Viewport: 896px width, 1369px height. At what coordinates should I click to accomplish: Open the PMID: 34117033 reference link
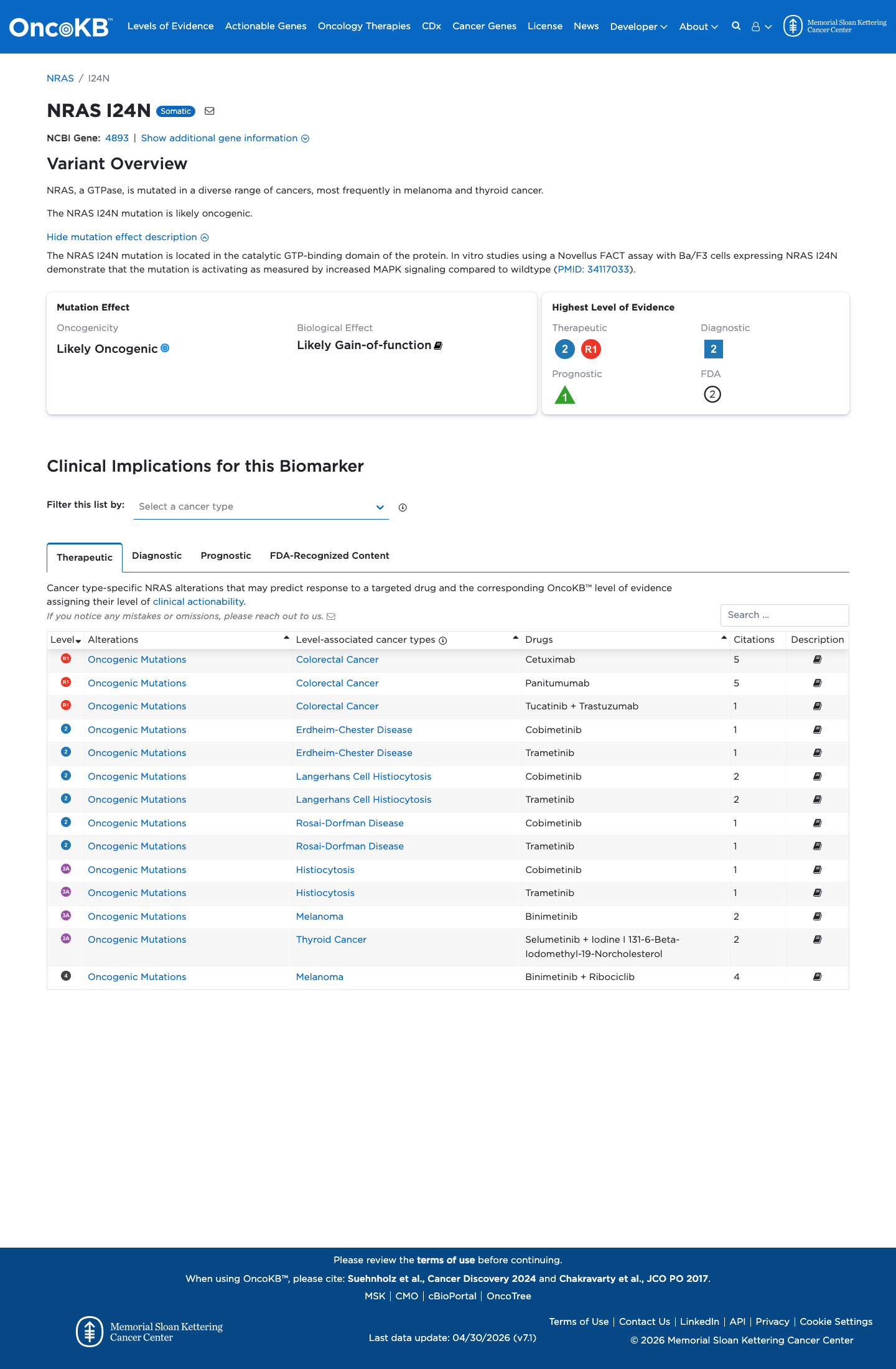(x=594, y=269)
